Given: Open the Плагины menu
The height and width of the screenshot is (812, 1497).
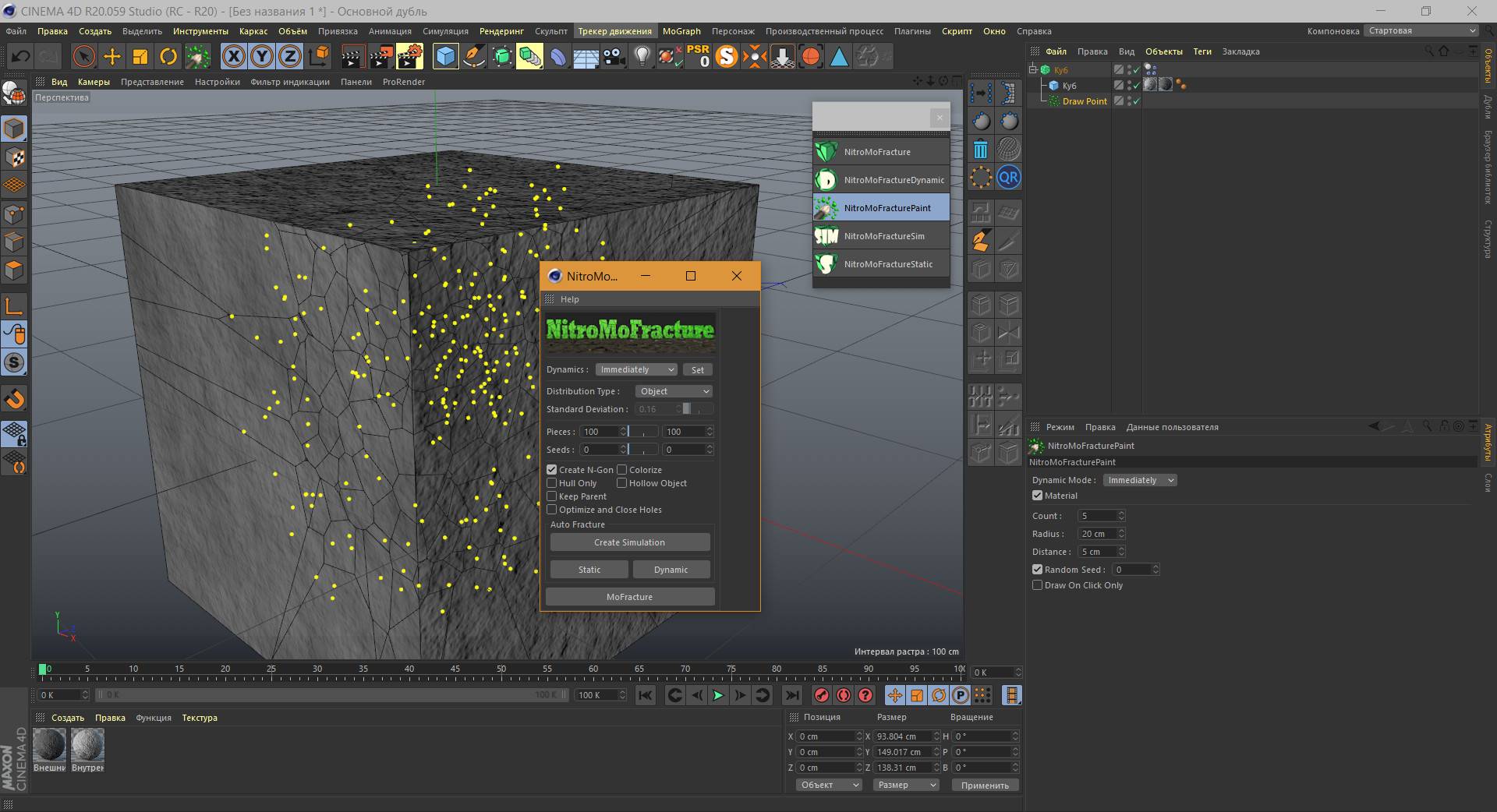Looking at the screenshot, I should click(x=912, y=31).
